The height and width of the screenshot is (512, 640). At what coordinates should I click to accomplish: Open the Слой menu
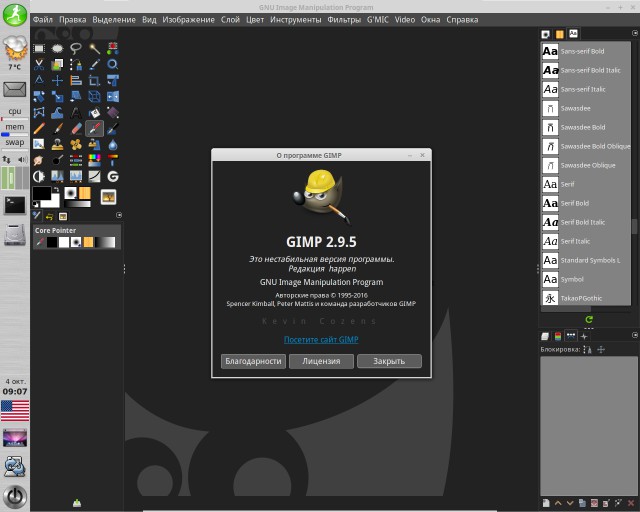[230, 20]
